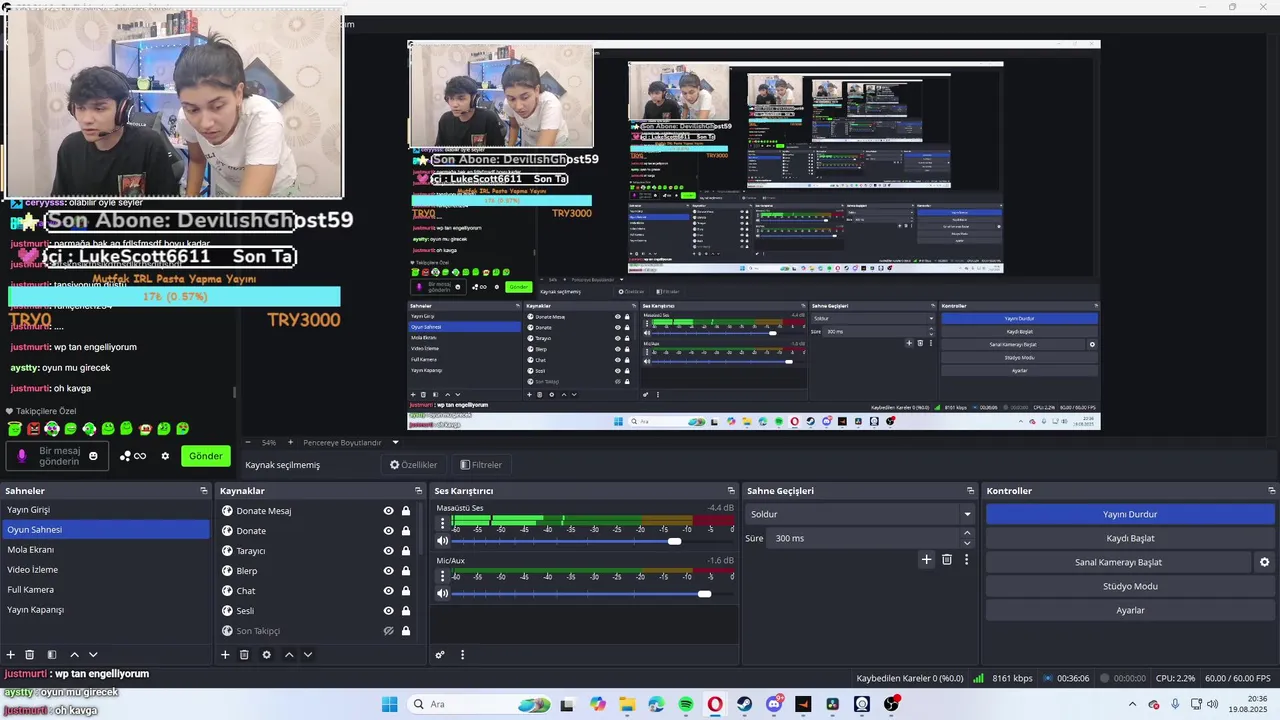The height and width of the screenshot is (720, 1280).
Task: Unlock the Donate Mesaj source lock
Action: (406, 511)
